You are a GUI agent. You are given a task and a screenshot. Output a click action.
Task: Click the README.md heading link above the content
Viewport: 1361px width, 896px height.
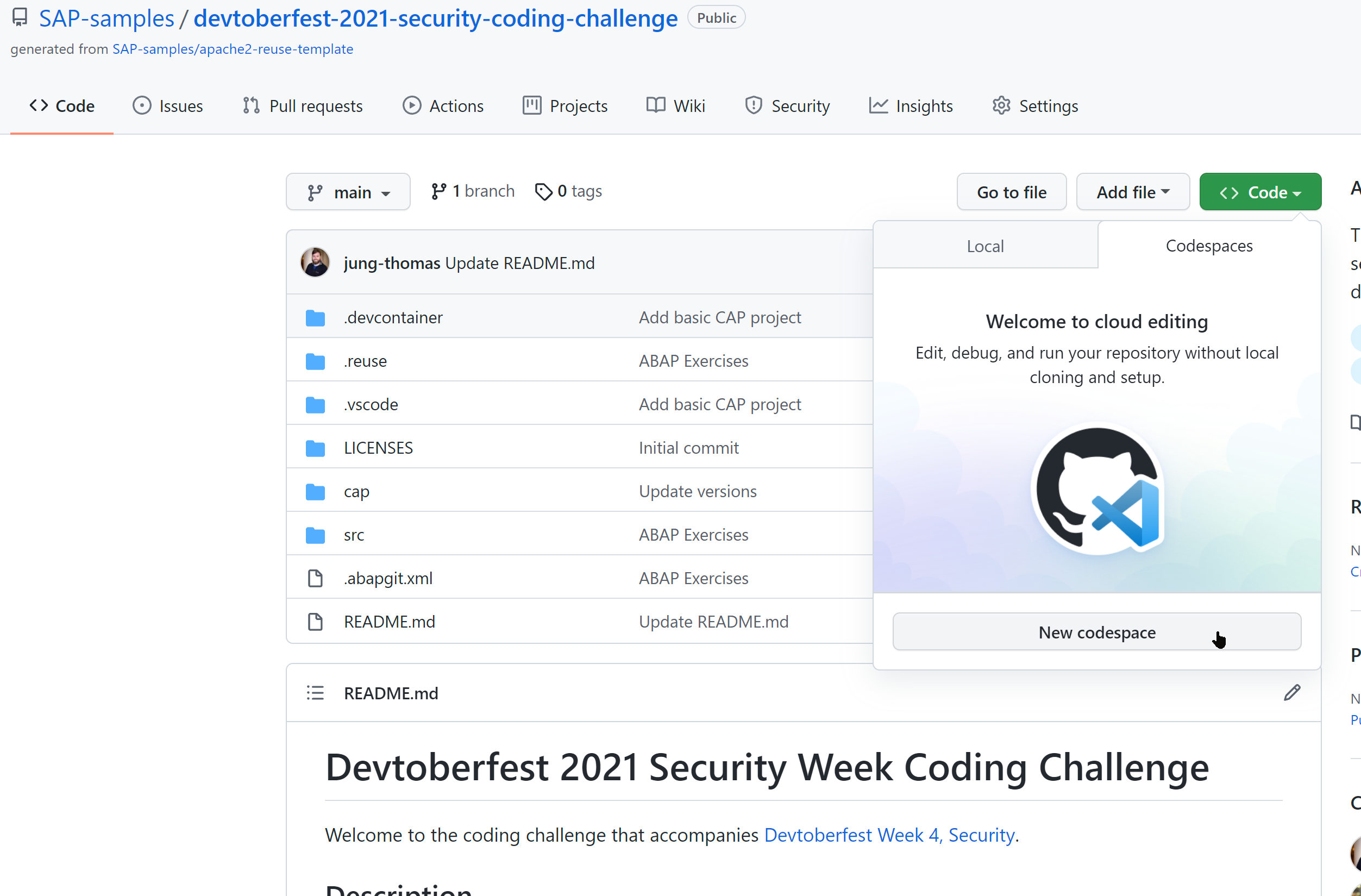(x=391, y=693)
